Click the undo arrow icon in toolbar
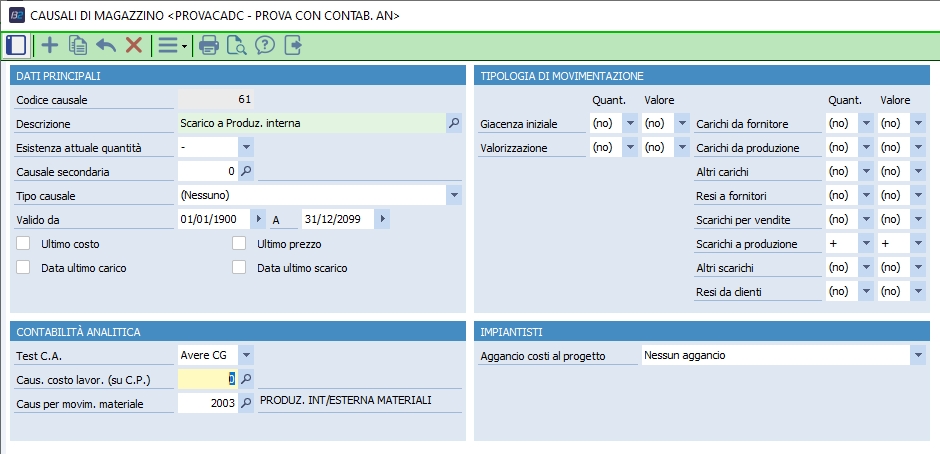The image size is (940, 454). pyautogui.click(x=106, y=45)
